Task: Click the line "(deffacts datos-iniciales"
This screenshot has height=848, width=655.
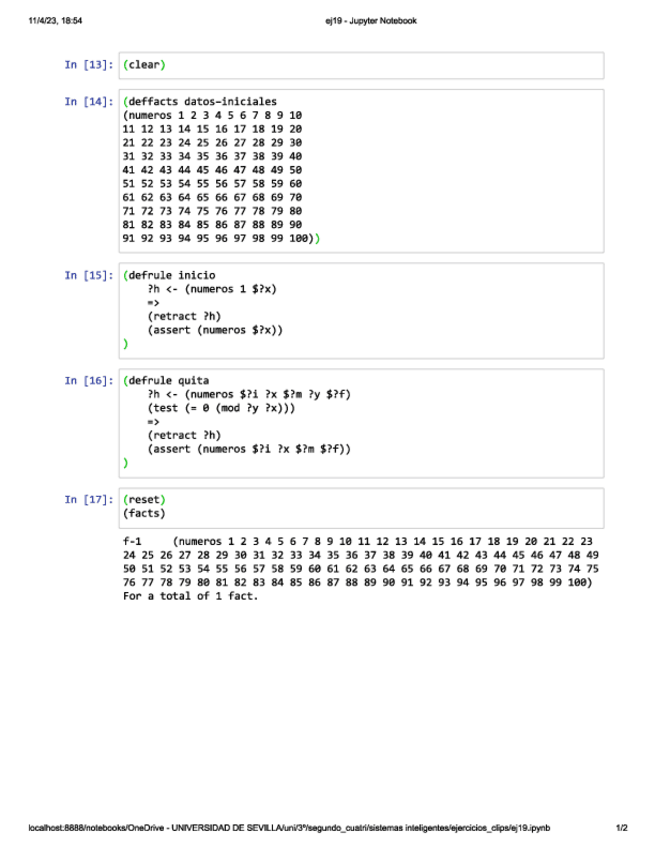Action: tap(200, 102)
